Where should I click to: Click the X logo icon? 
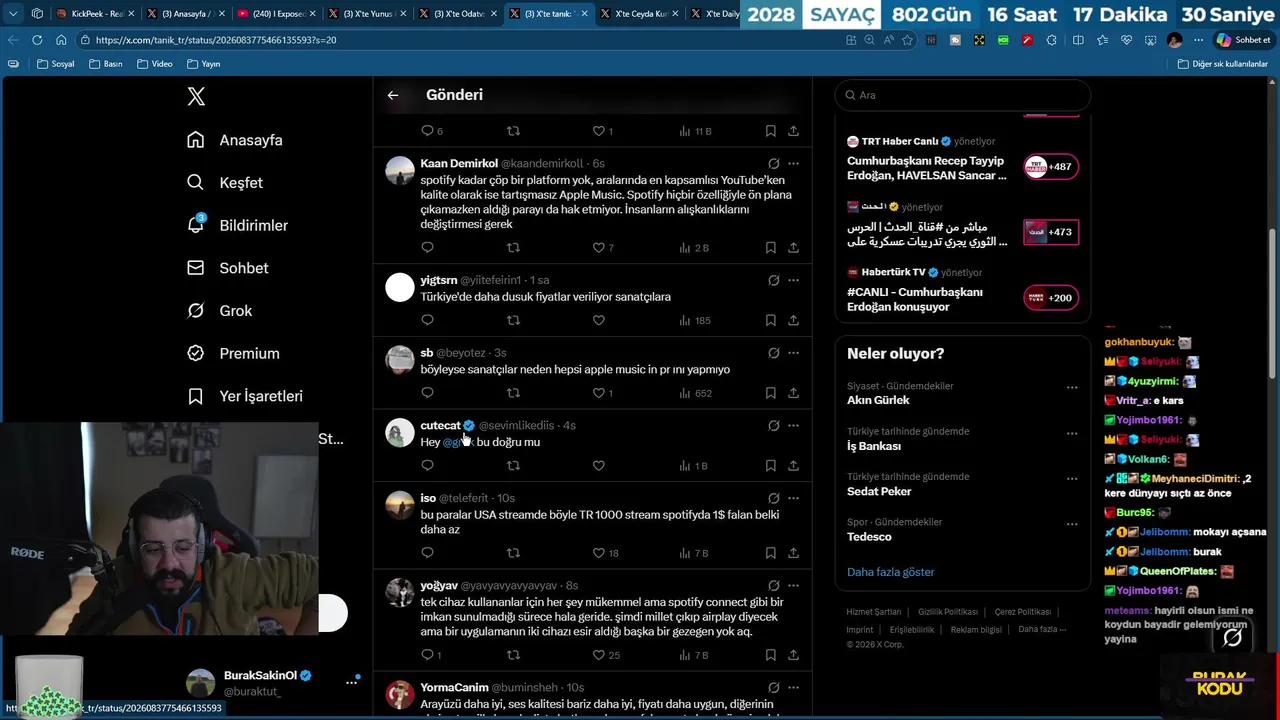pos(196,96)
